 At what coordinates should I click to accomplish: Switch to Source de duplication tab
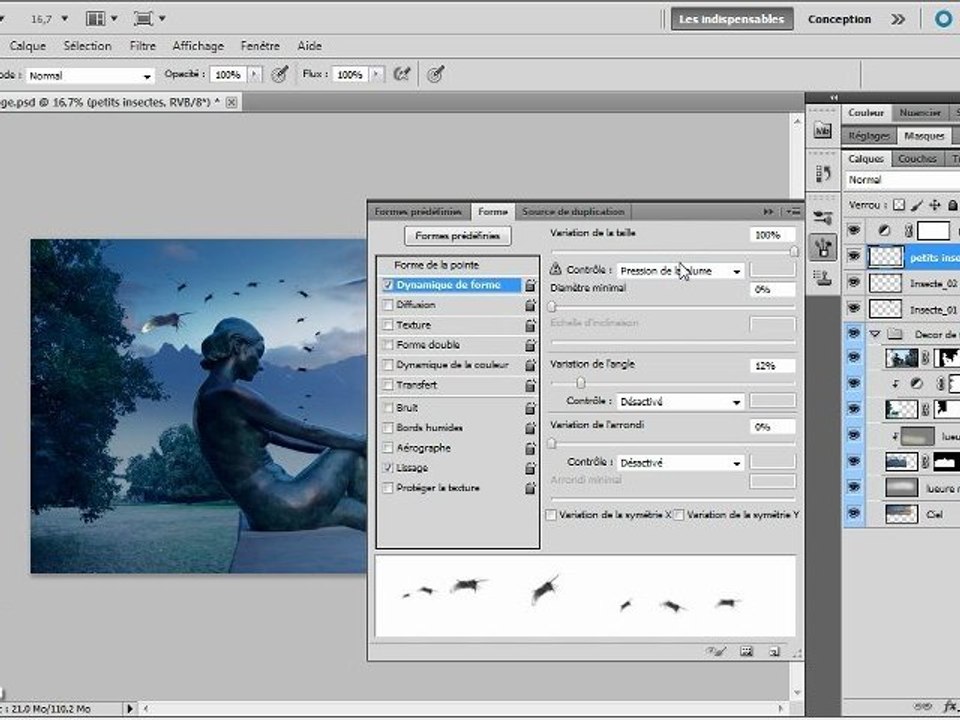(573, 211)
